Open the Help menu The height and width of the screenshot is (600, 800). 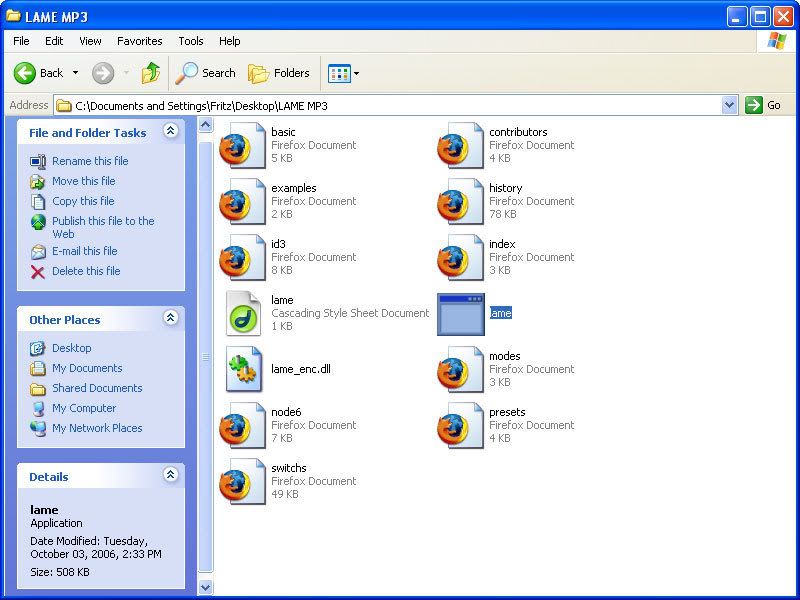point(230,41)
